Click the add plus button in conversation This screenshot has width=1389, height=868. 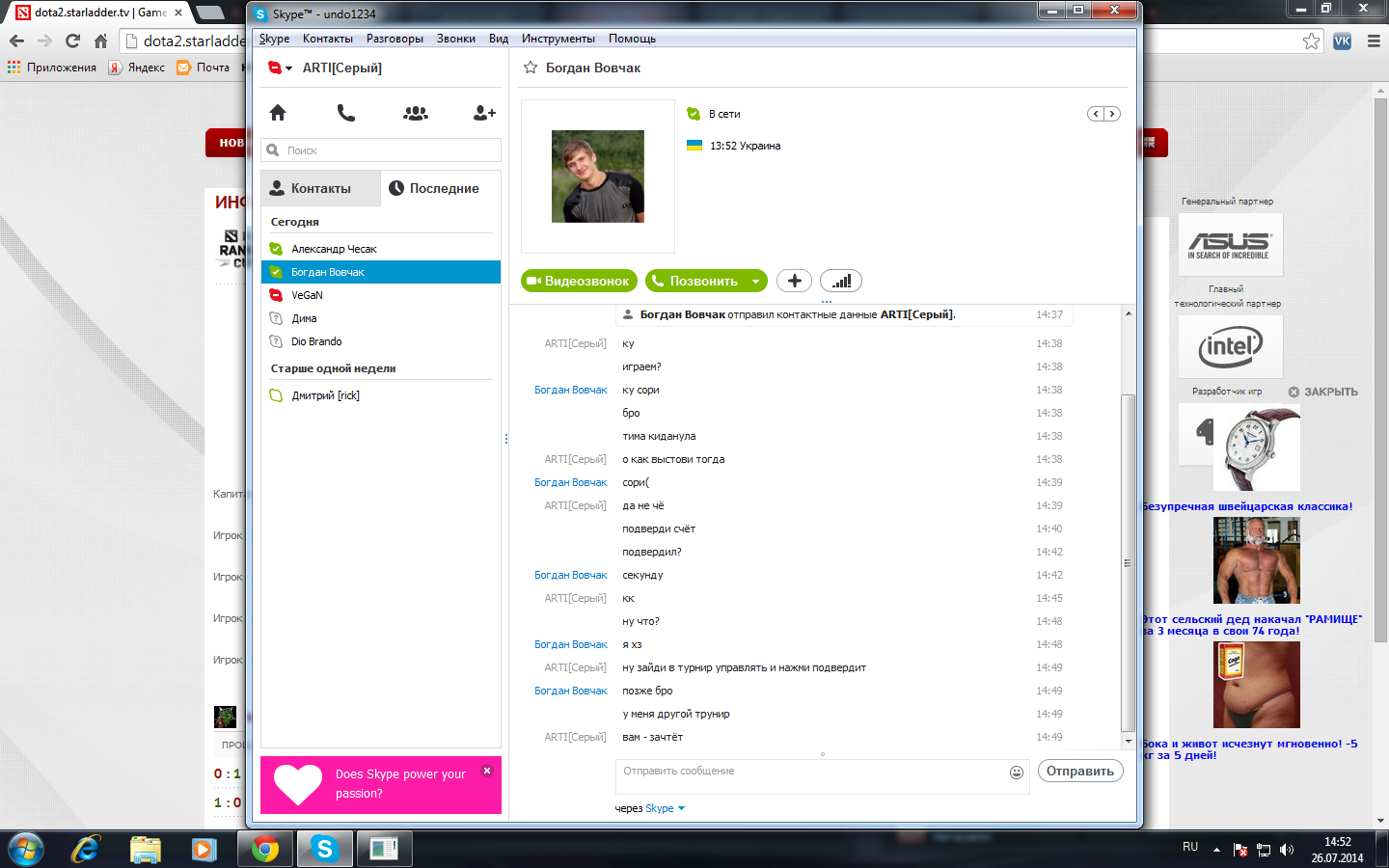[794, 281]
